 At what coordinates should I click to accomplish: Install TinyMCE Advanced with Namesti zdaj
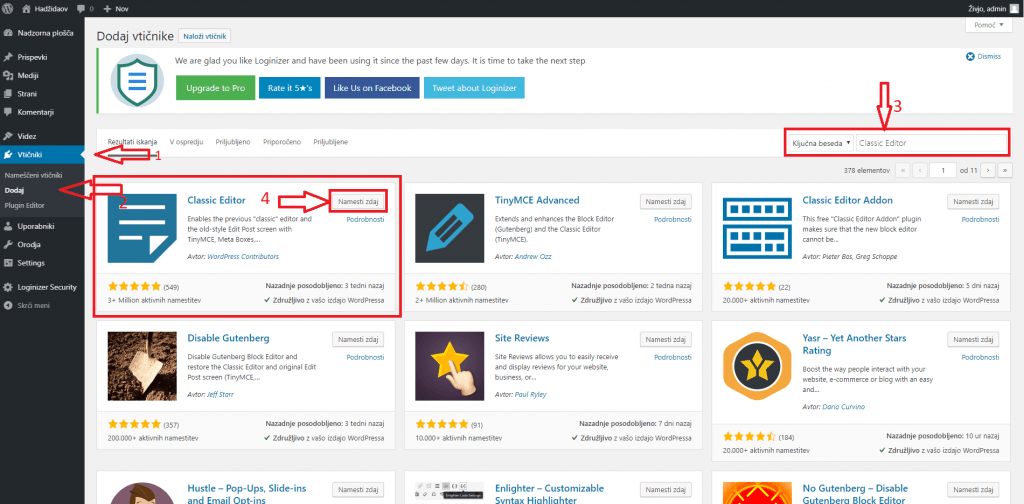pyautogui.click(x=665, y=201)
